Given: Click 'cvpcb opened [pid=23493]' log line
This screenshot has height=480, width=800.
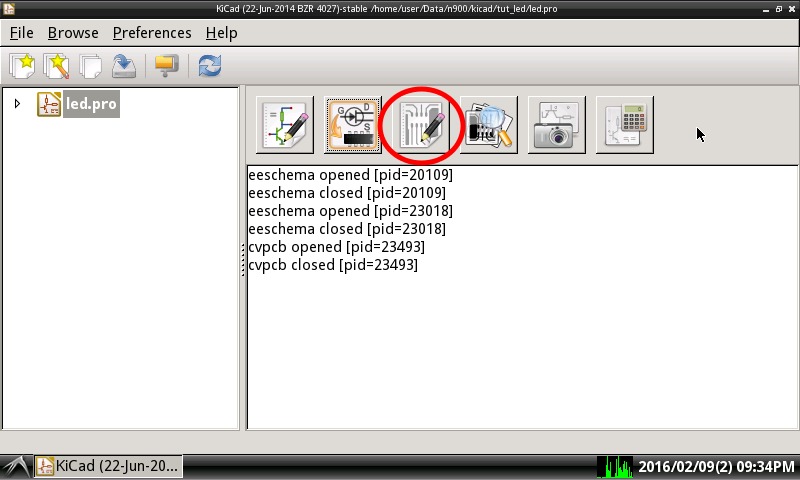Looking at the screenshot, I should (x=336, y=247).
